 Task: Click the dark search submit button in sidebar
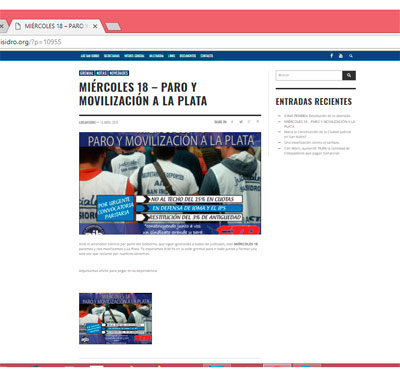349,75
